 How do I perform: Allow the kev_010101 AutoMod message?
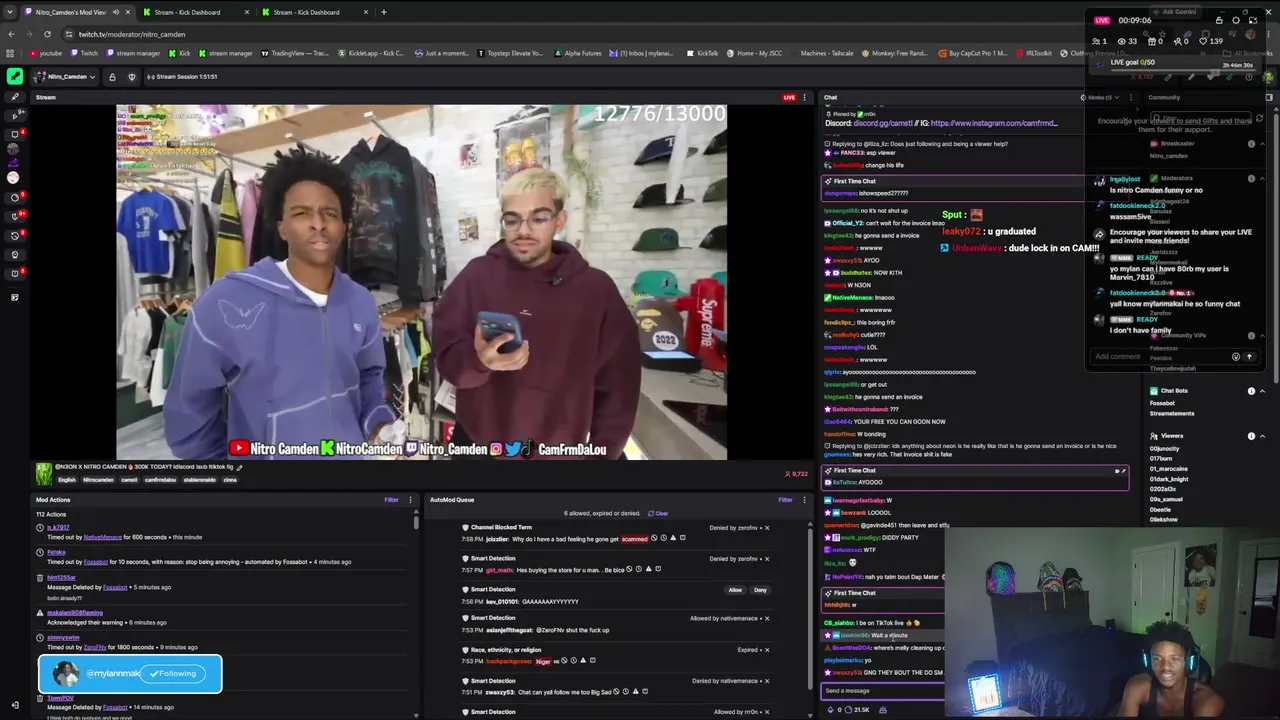click(x=735, y=590)
